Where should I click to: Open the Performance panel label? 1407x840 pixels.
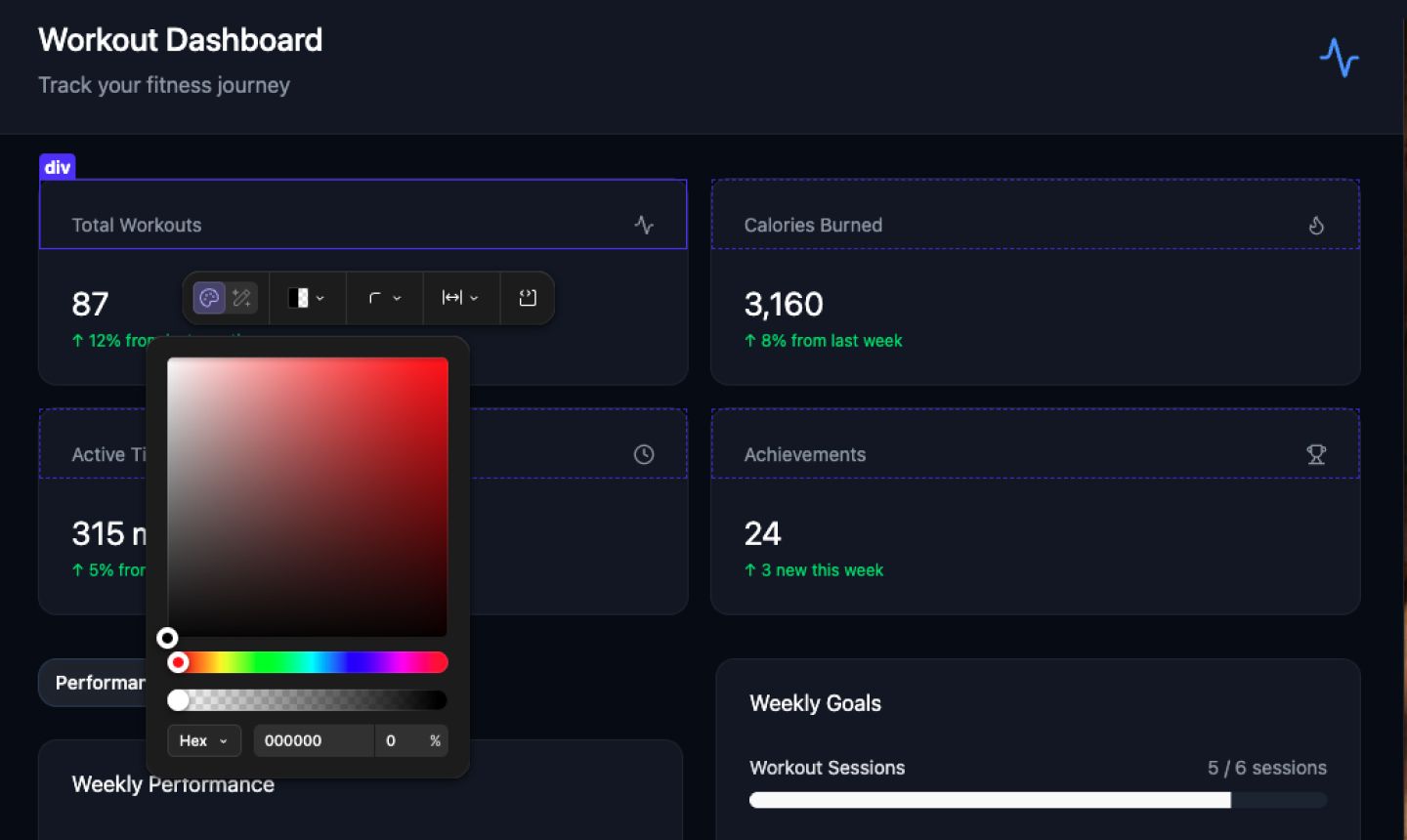101,682
